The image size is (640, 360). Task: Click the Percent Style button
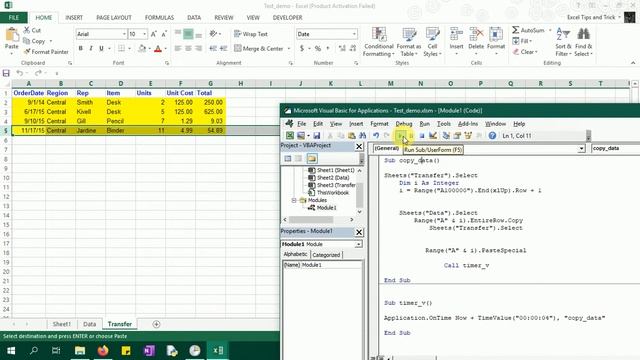pos(318,49)
